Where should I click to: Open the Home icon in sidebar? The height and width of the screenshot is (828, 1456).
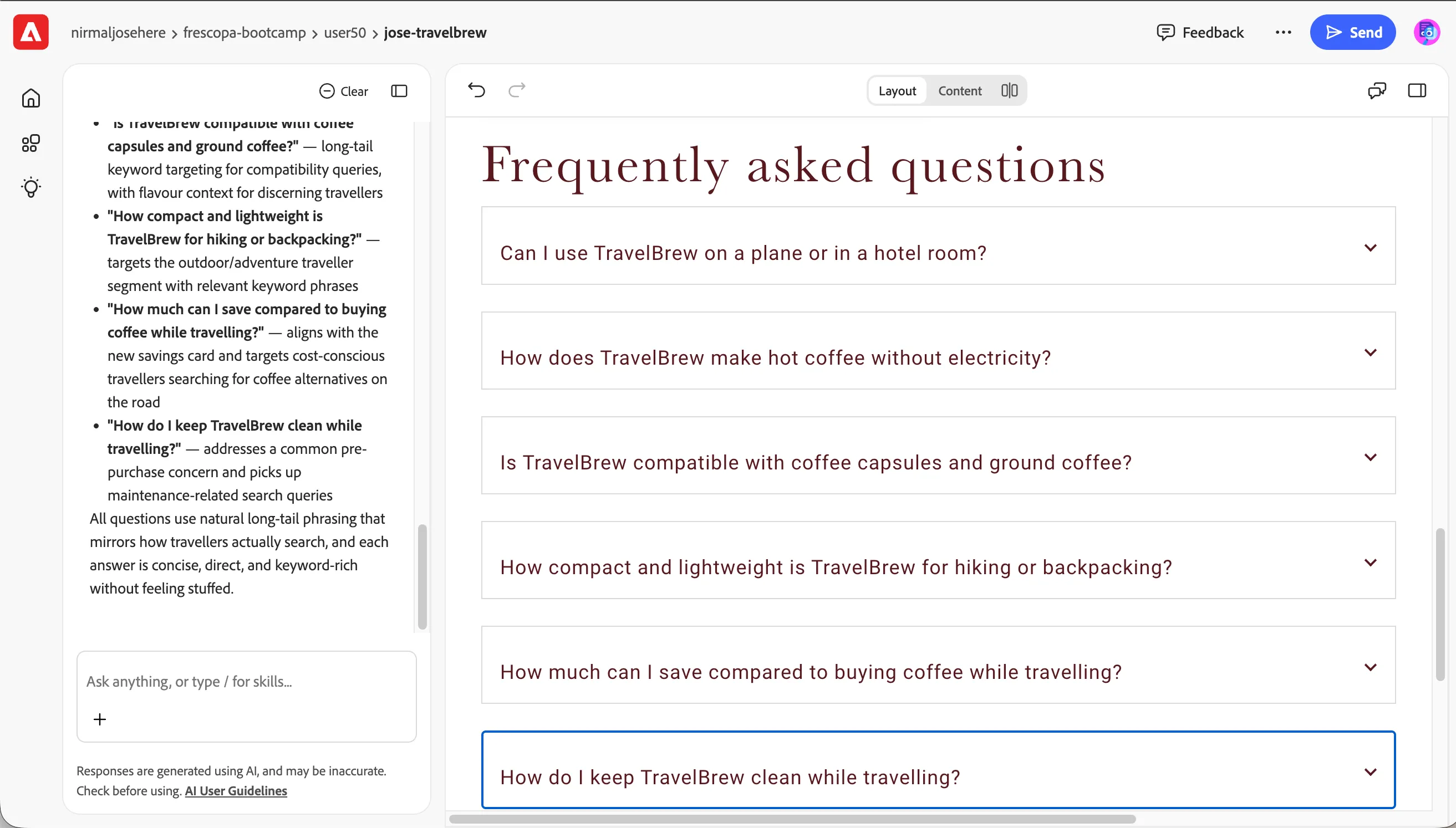coord(30,98)
